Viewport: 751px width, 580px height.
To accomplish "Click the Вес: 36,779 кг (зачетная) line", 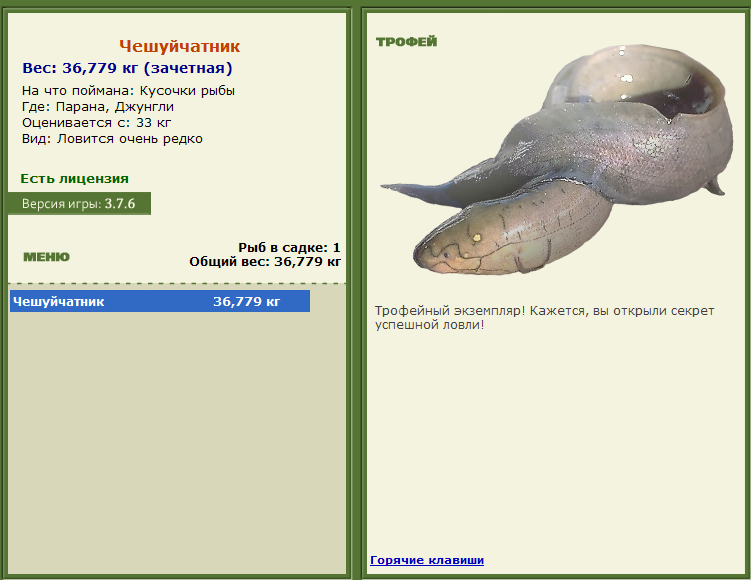I will tap(127, 68).
